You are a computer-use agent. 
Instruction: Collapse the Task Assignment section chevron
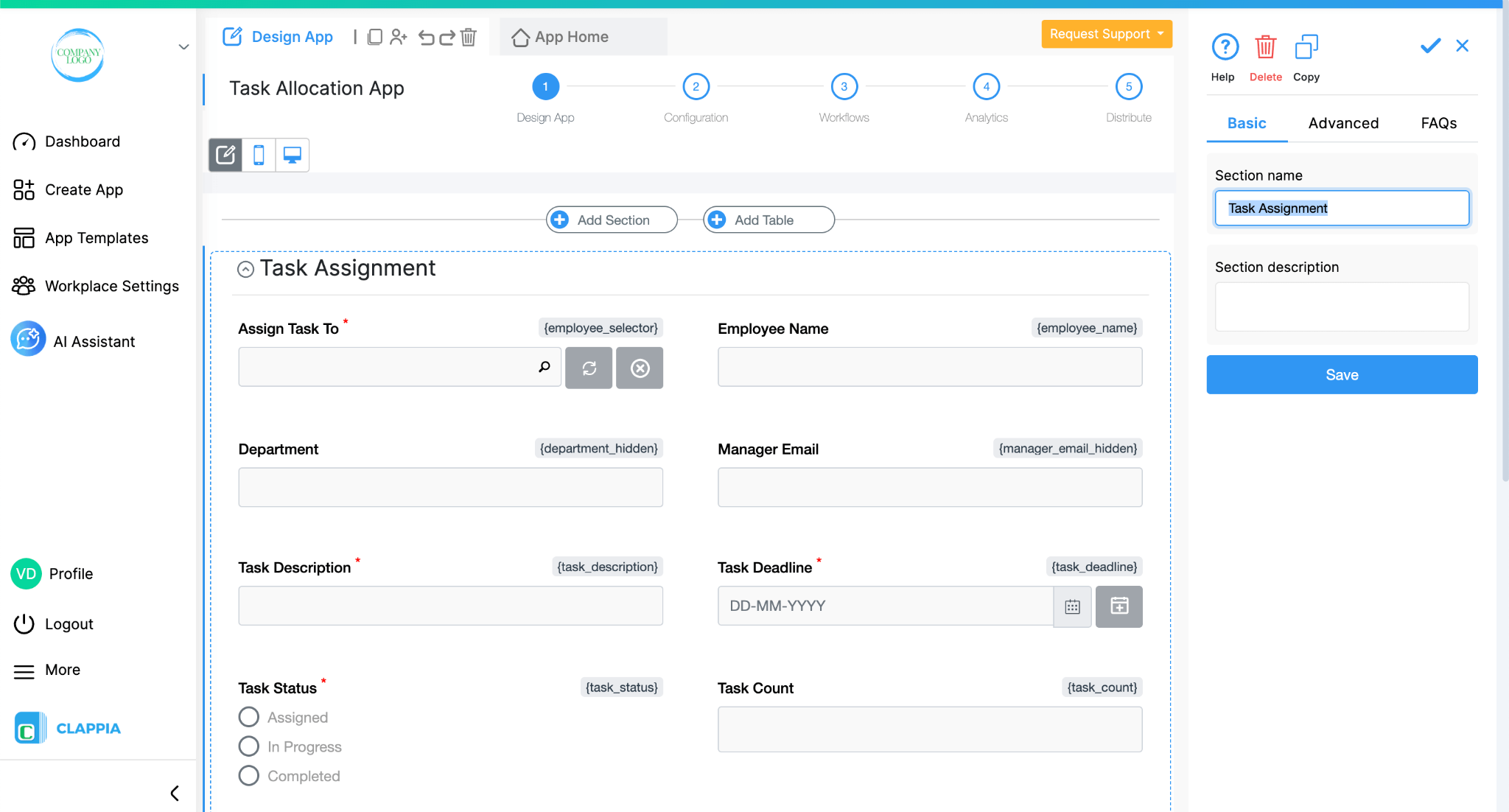[x=245, y=270]
